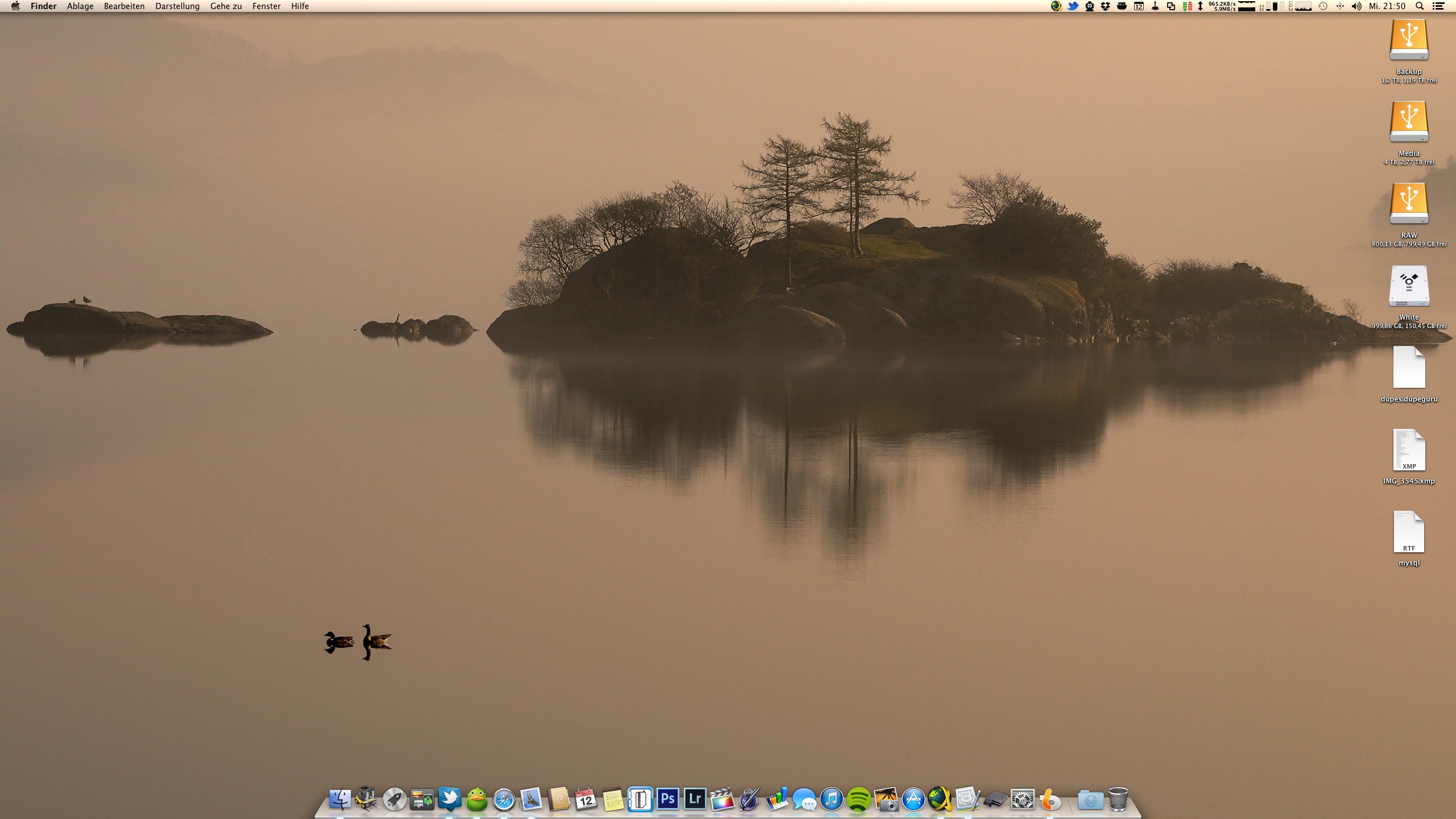
Task: Launch Photoshop from the Dock
Action: (668, 799)
